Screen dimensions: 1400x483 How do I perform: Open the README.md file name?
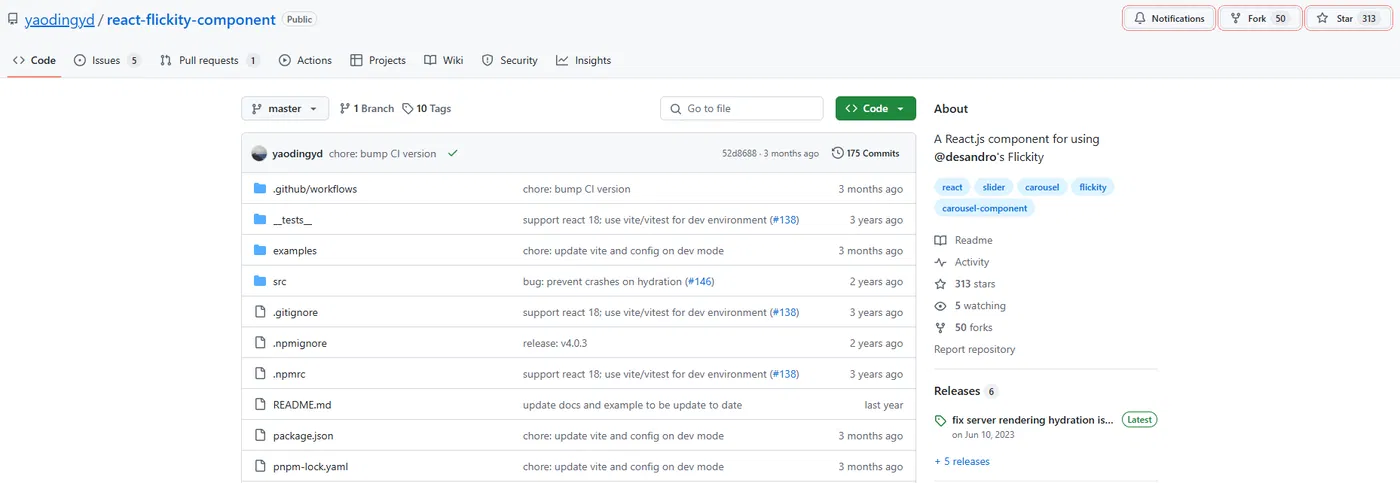pos(302,405)
